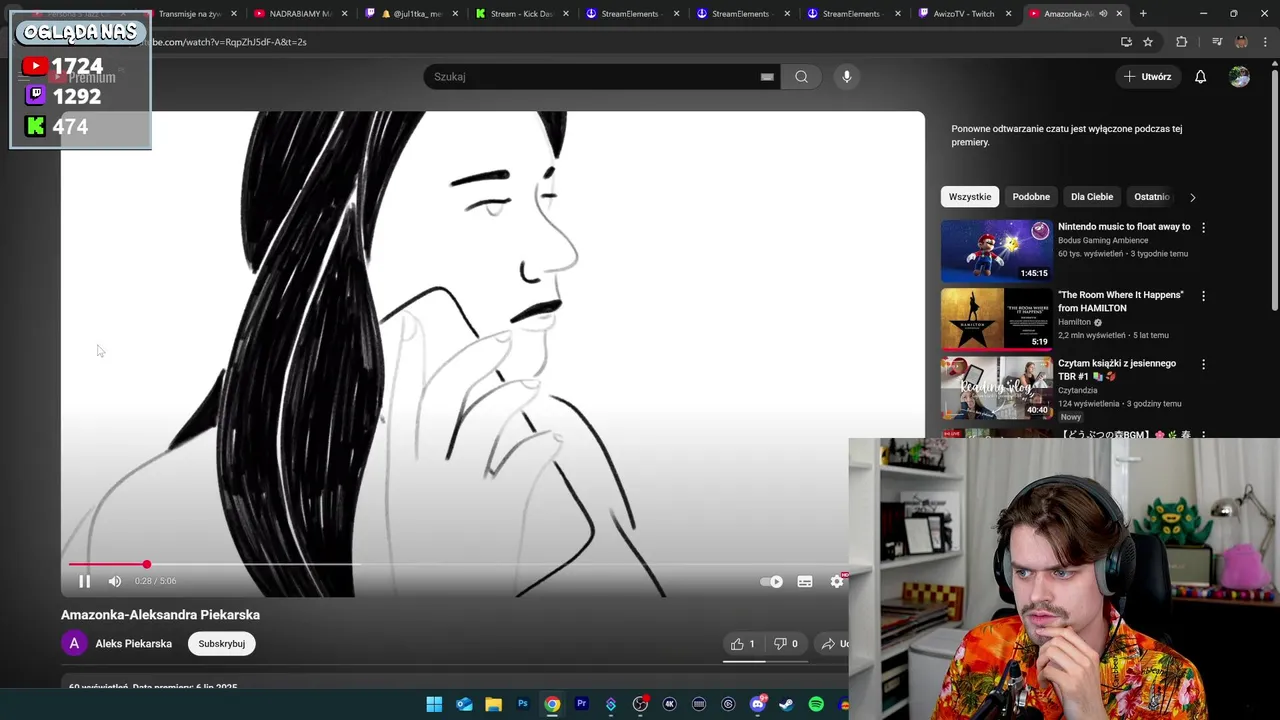Open options menu for the Nintendo music video
Viewport: 1280px width, 720px height.
pos(1203,228)
